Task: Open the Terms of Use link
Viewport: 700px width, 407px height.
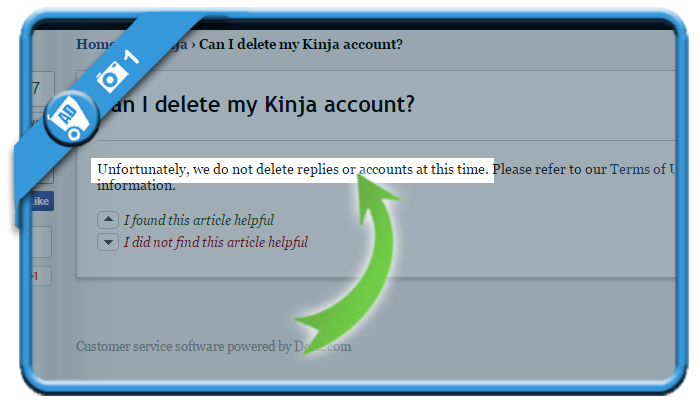Action: [643, 169]
